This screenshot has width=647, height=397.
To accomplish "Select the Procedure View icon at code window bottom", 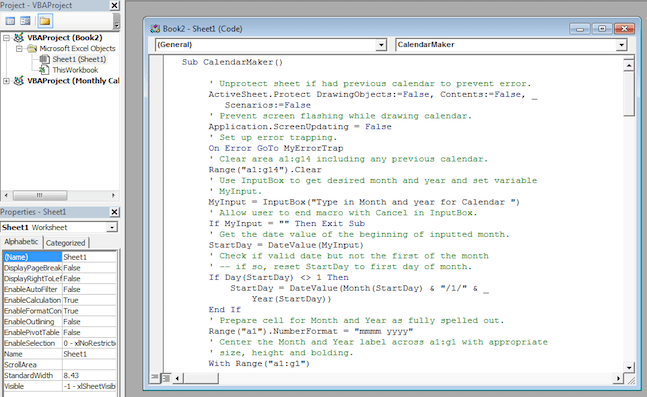I will tap(155, 377).
